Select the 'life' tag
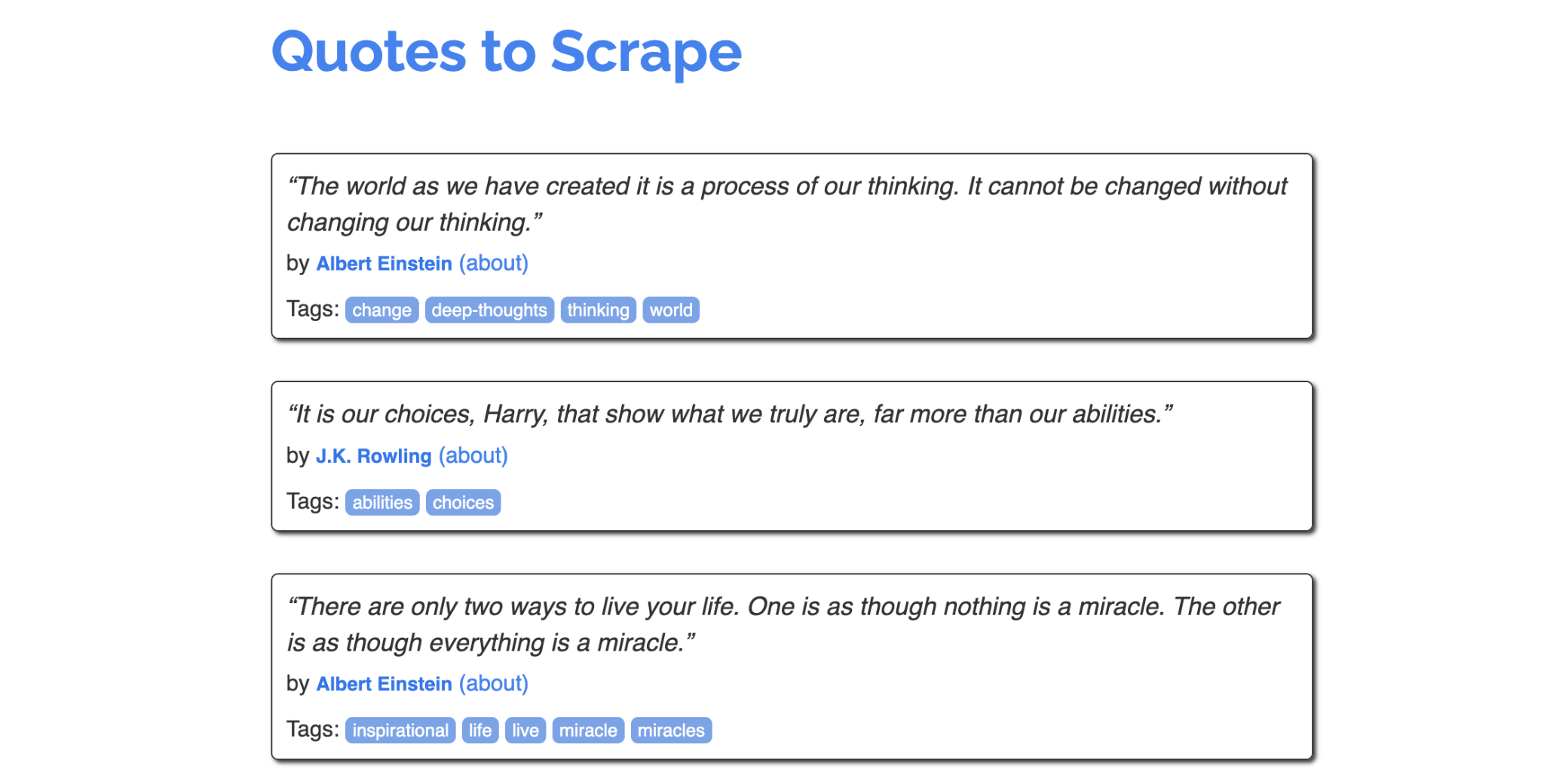Screen dimensions: 1544x784 [x=479, y=730]
